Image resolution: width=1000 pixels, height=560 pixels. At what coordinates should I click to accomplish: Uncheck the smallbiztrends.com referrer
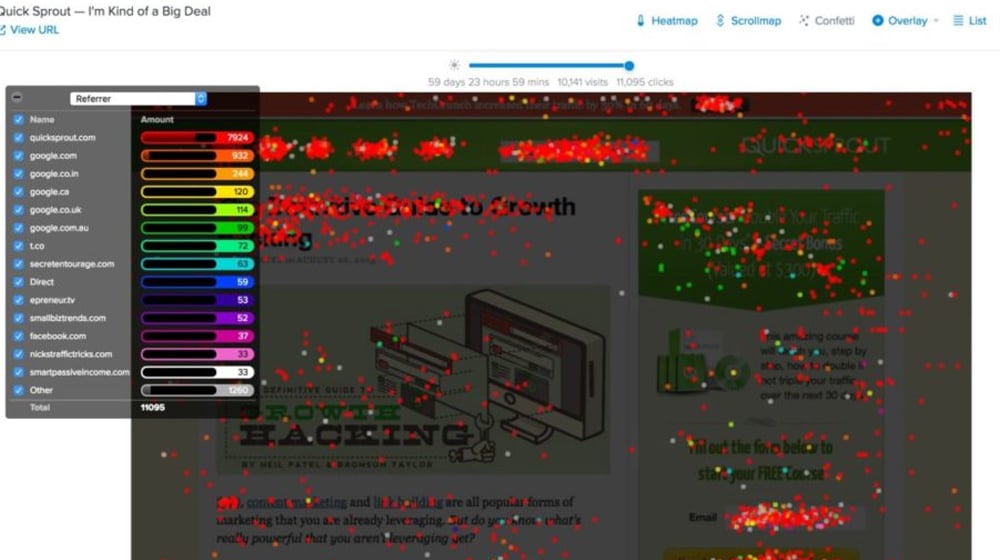point(18,318)
